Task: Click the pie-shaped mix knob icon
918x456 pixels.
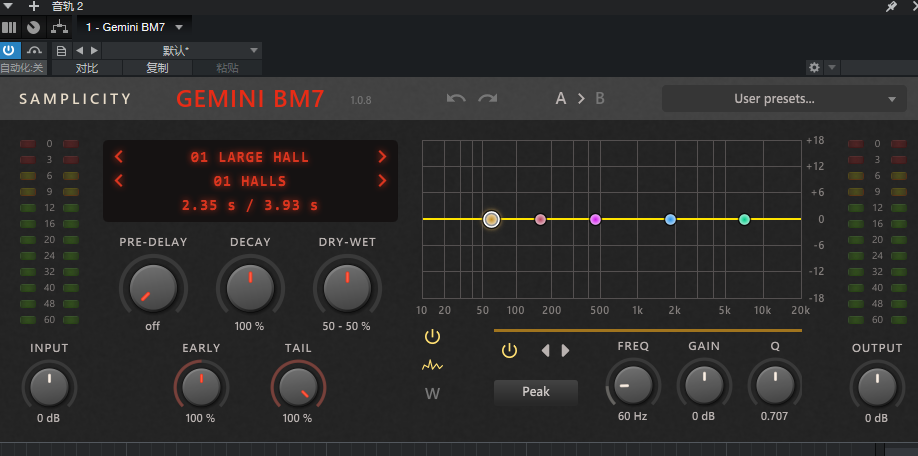Action: pos(33,27)
